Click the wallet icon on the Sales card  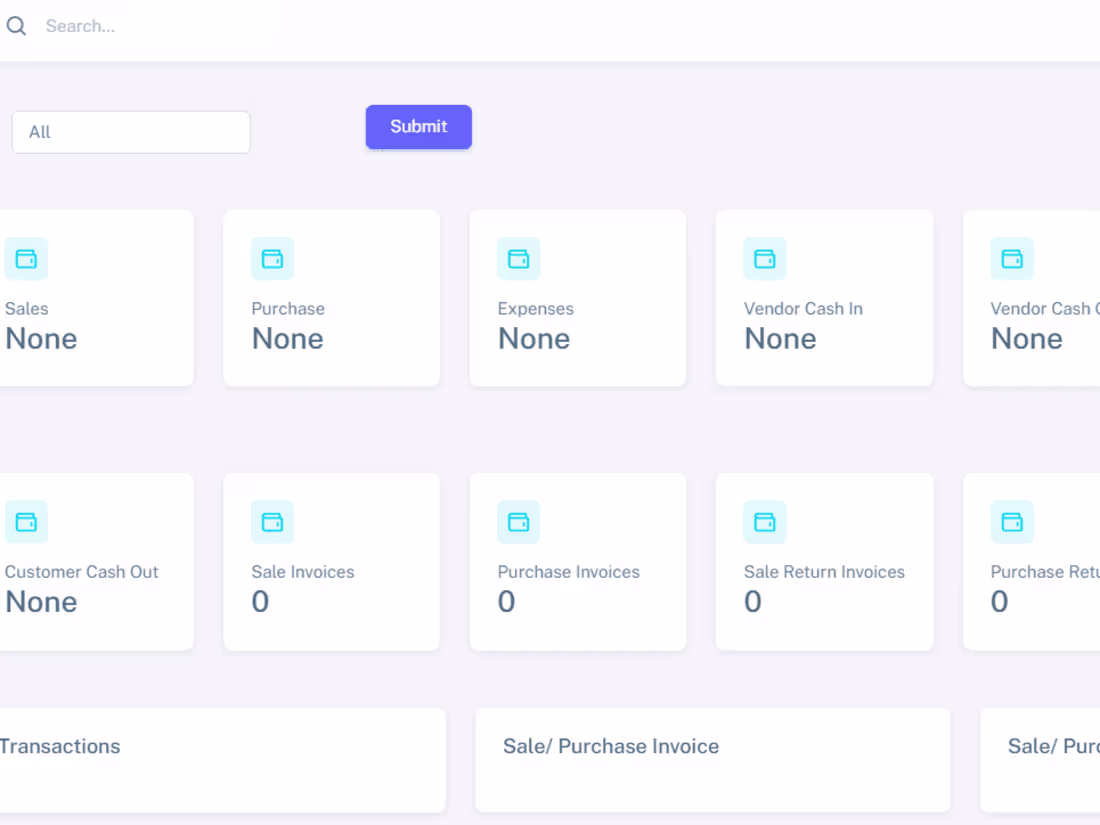pyautogui.click(x=26, y=258)
